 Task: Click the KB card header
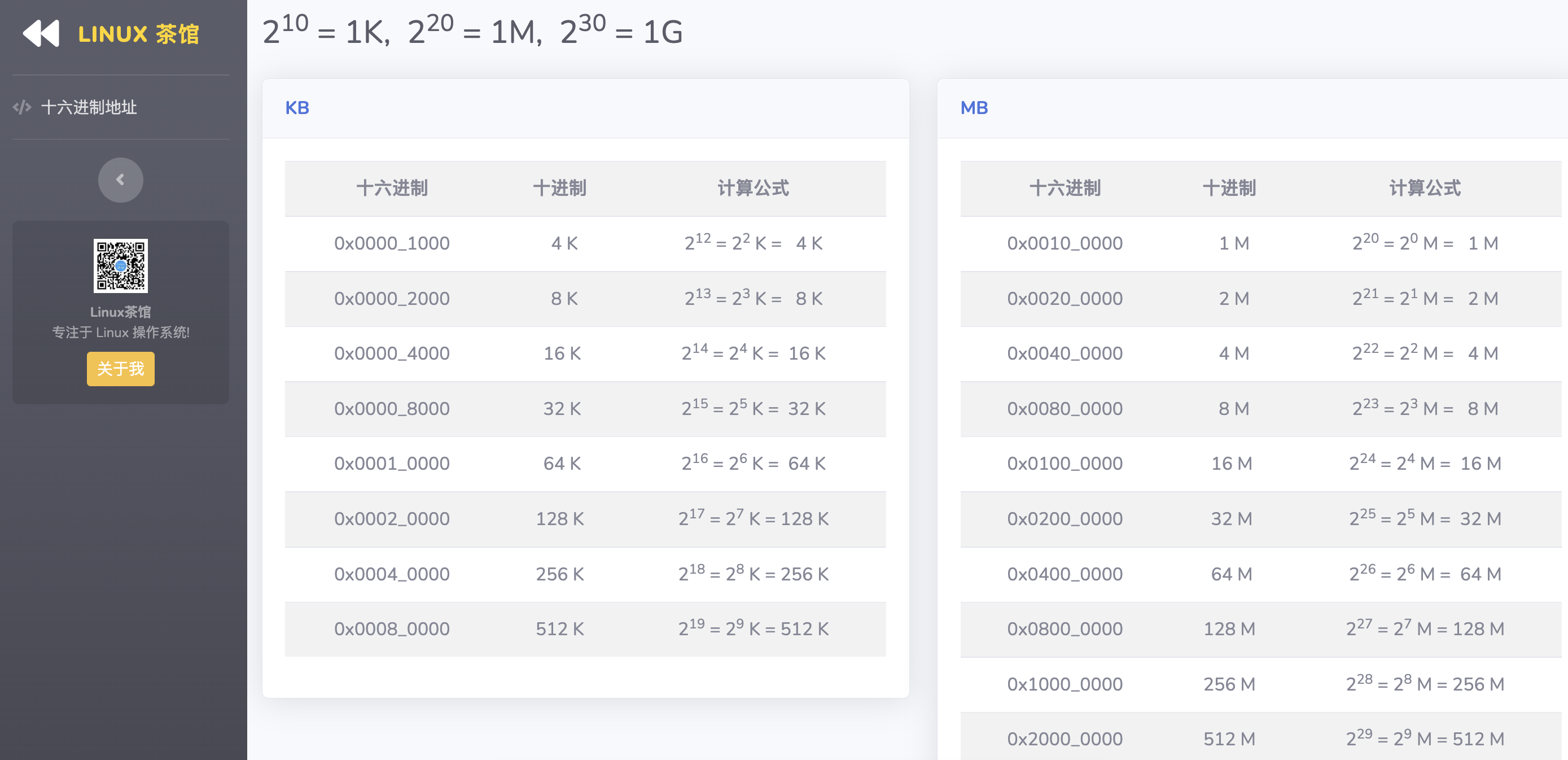tap(297, 108)
